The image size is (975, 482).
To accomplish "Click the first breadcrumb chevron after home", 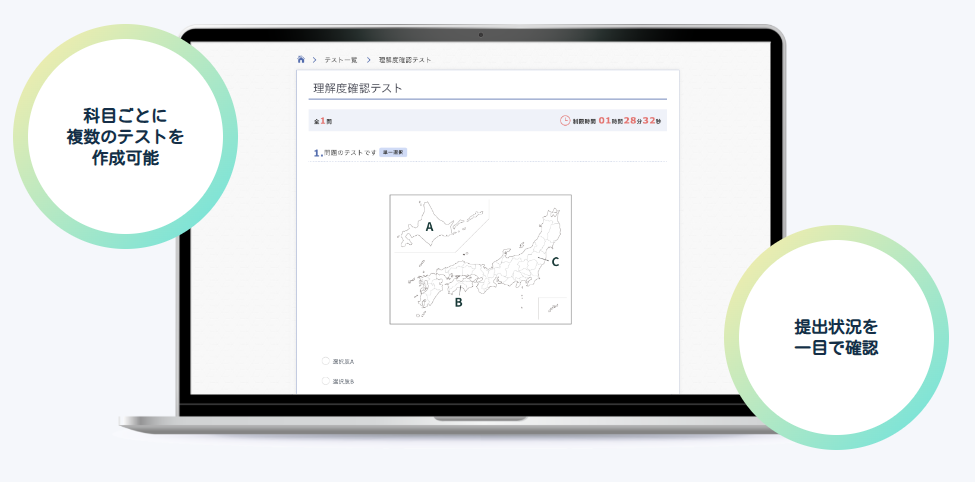I will [314, 60].
